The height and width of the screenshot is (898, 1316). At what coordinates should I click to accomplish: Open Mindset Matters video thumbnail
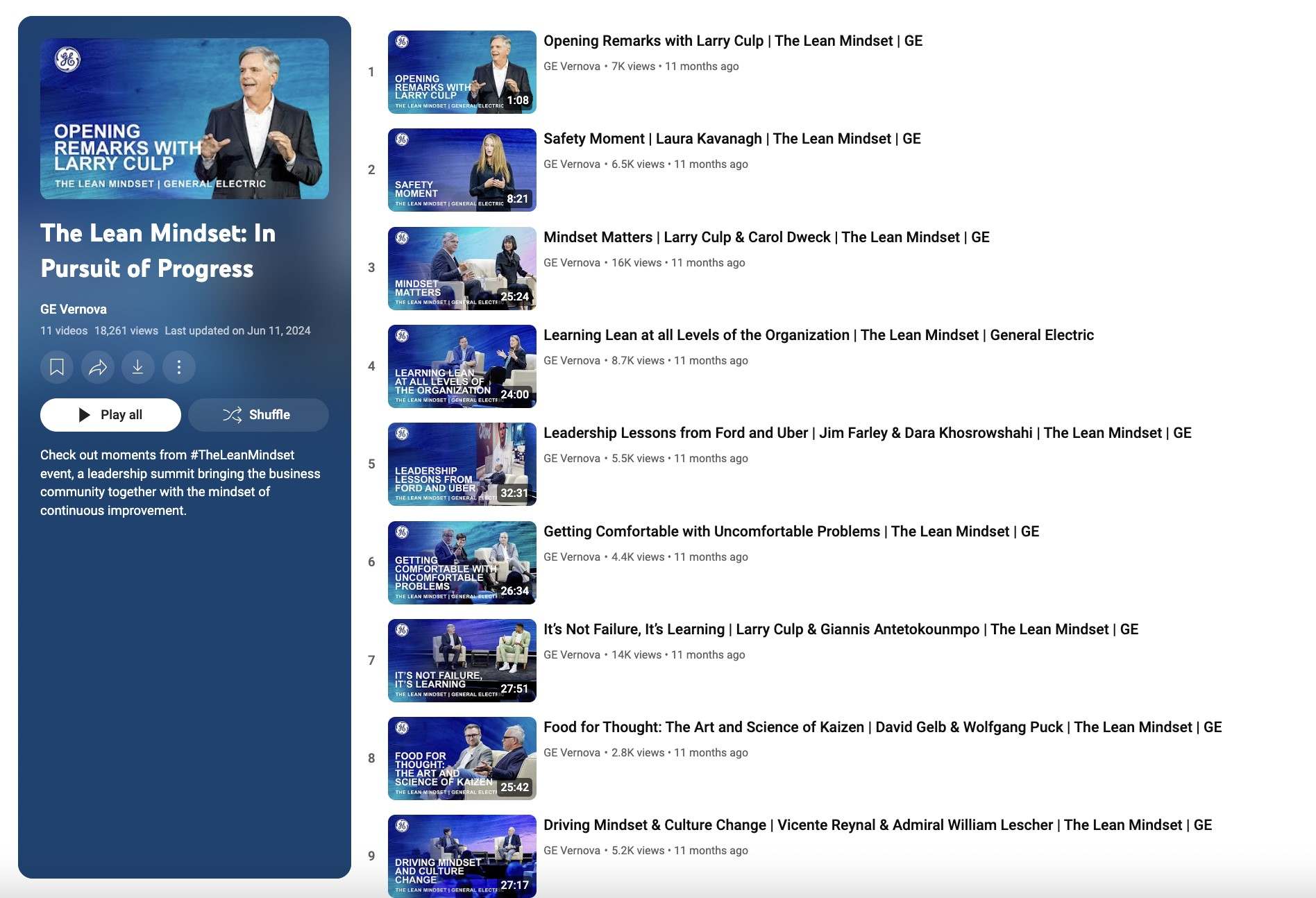[x=462, y=269]
